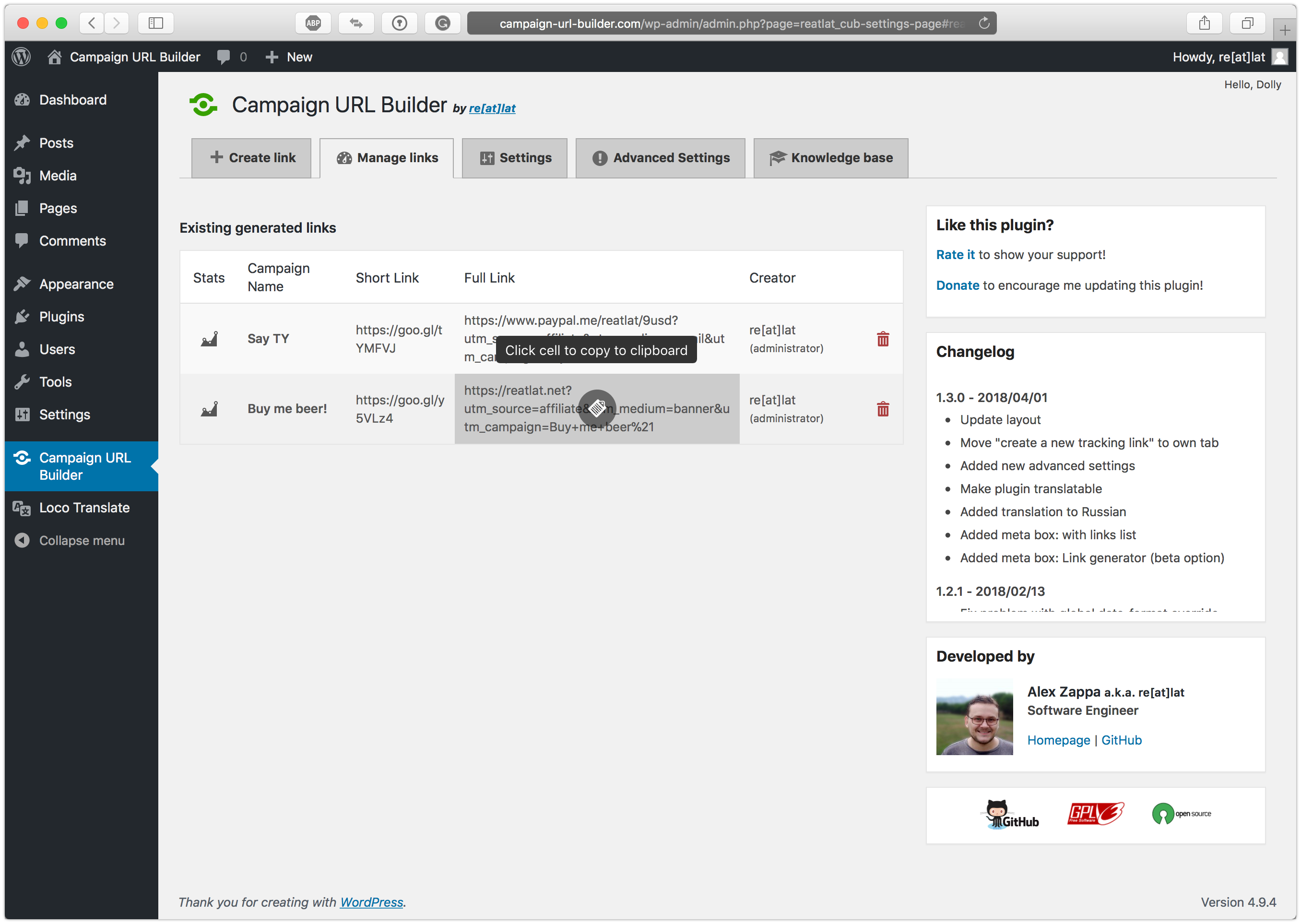Switch to the Create link tab
Screen dimensions: 1301x924
[251, 158]
